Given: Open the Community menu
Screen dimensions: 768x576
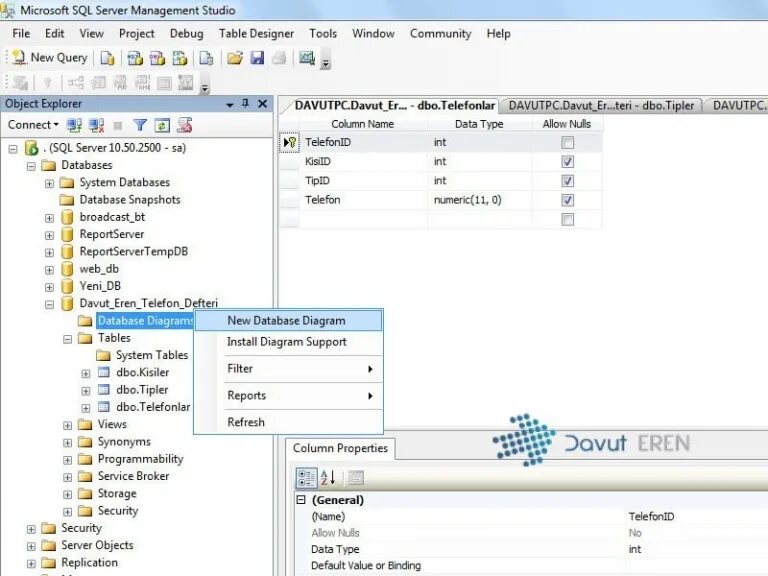Looking at the screenshot, I should [x=440, y=34].
